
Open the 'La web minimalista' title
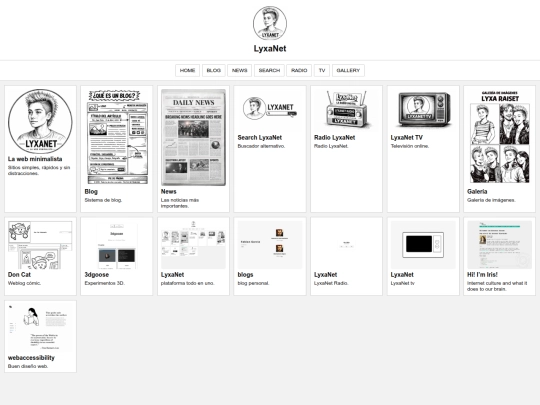click(x=35, y=159)
